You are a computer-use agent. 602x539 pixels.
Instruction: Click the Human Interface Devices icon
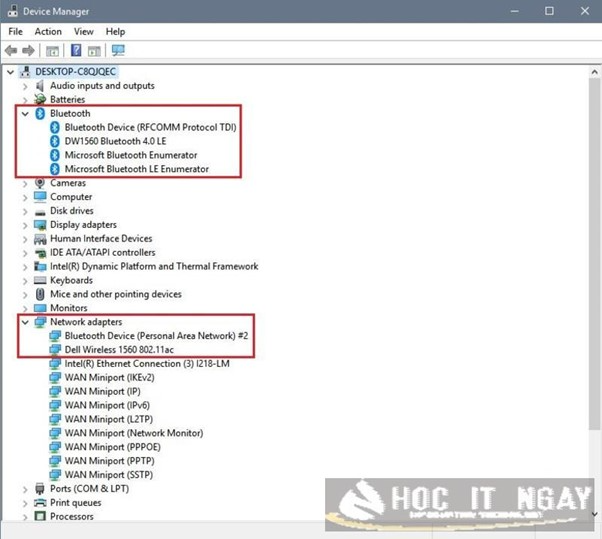pos(40,239)
